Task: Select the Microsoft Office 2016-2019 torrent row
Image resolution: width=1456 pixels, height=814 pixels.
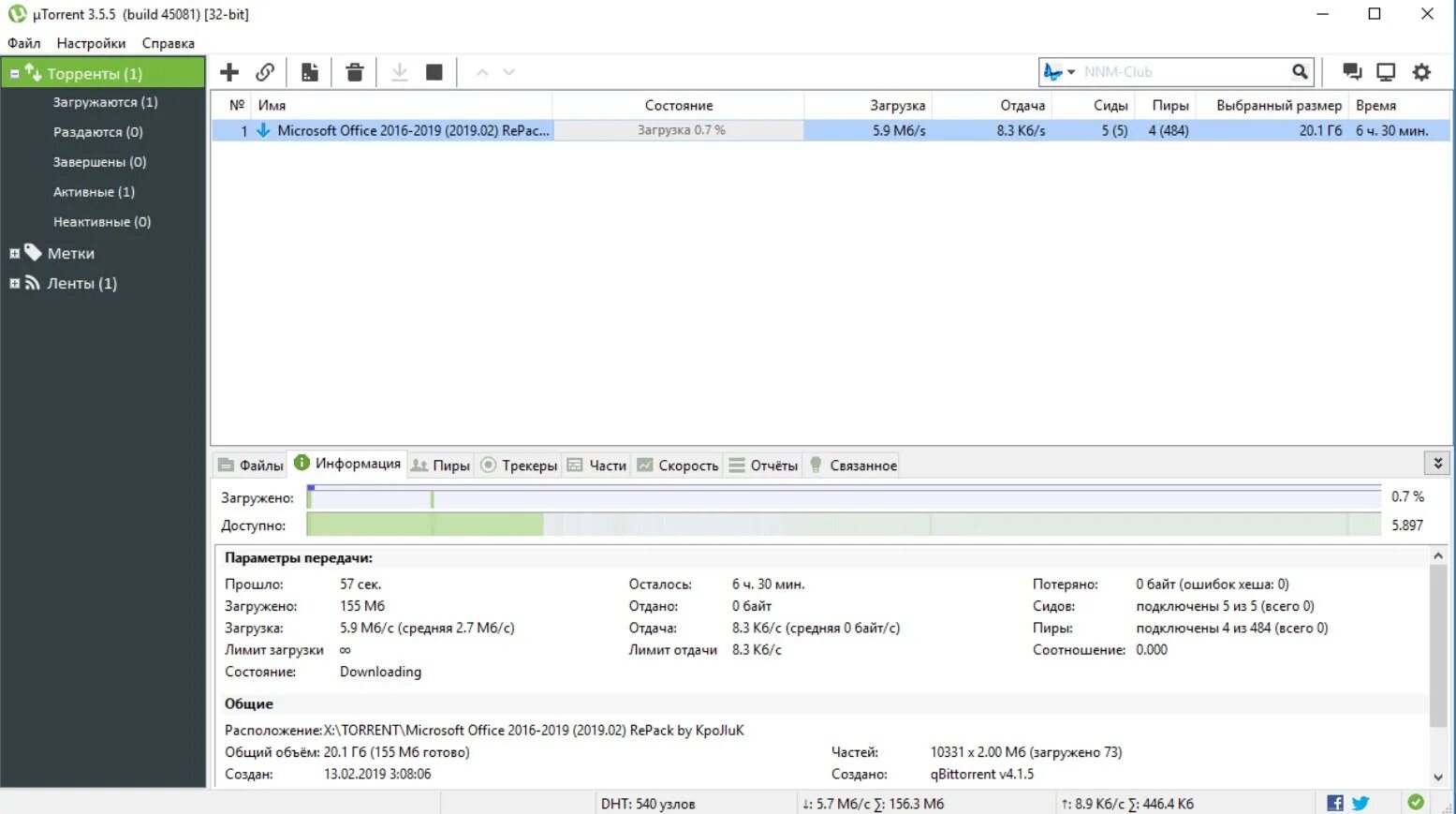Action: point(831,130)
